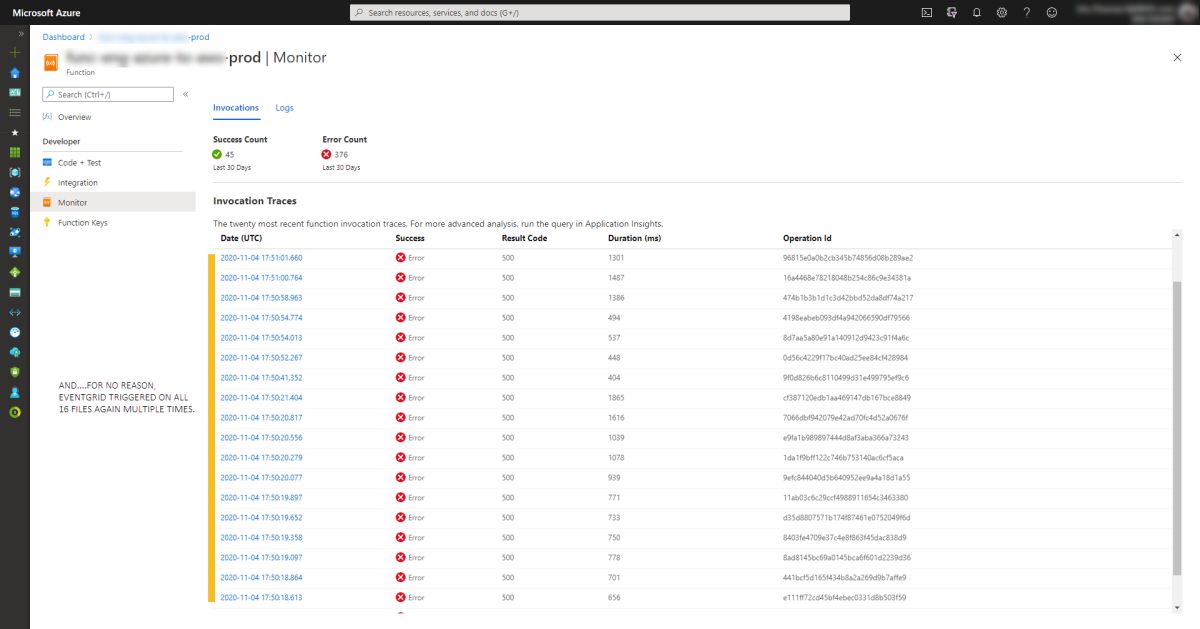
Task: Click the Operation Id column header
Action: tap(807, 238)
